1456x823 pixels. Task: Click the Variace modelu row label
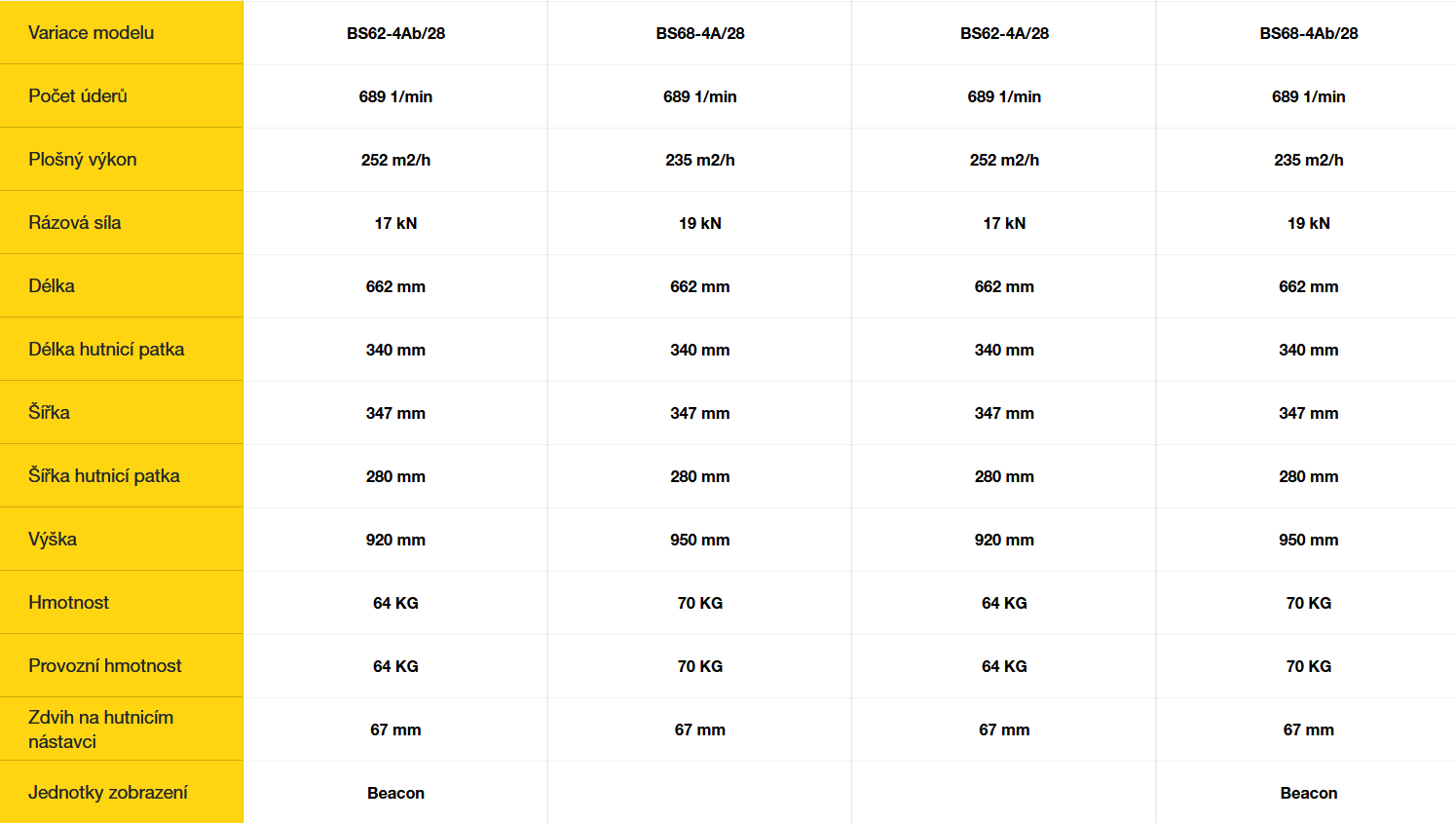(x=92, y=32)
